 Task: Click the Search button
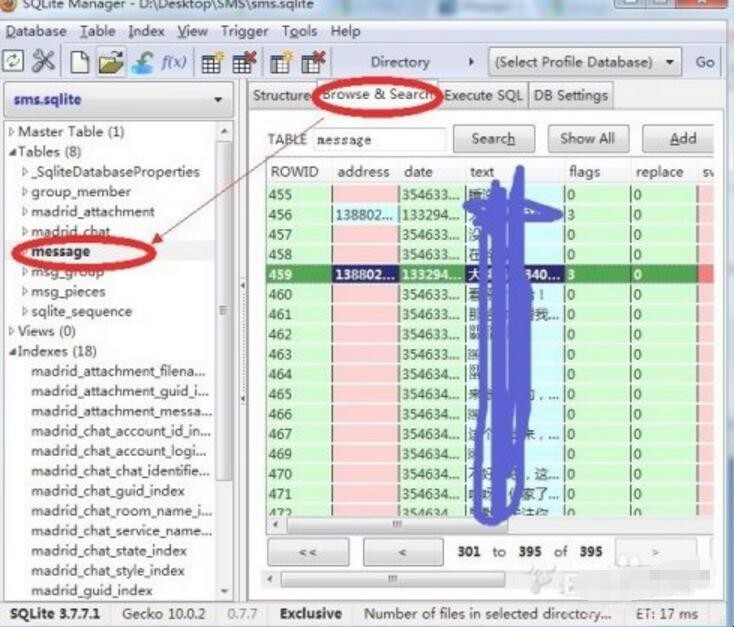coord(494,139)
